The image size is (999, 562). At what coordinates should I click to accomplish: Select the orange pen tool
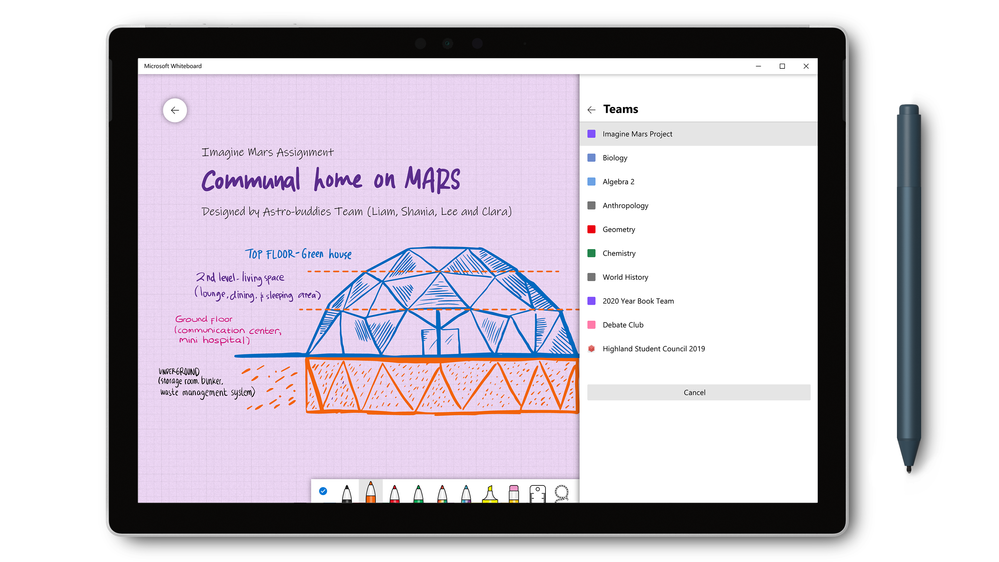click(370, 492)
